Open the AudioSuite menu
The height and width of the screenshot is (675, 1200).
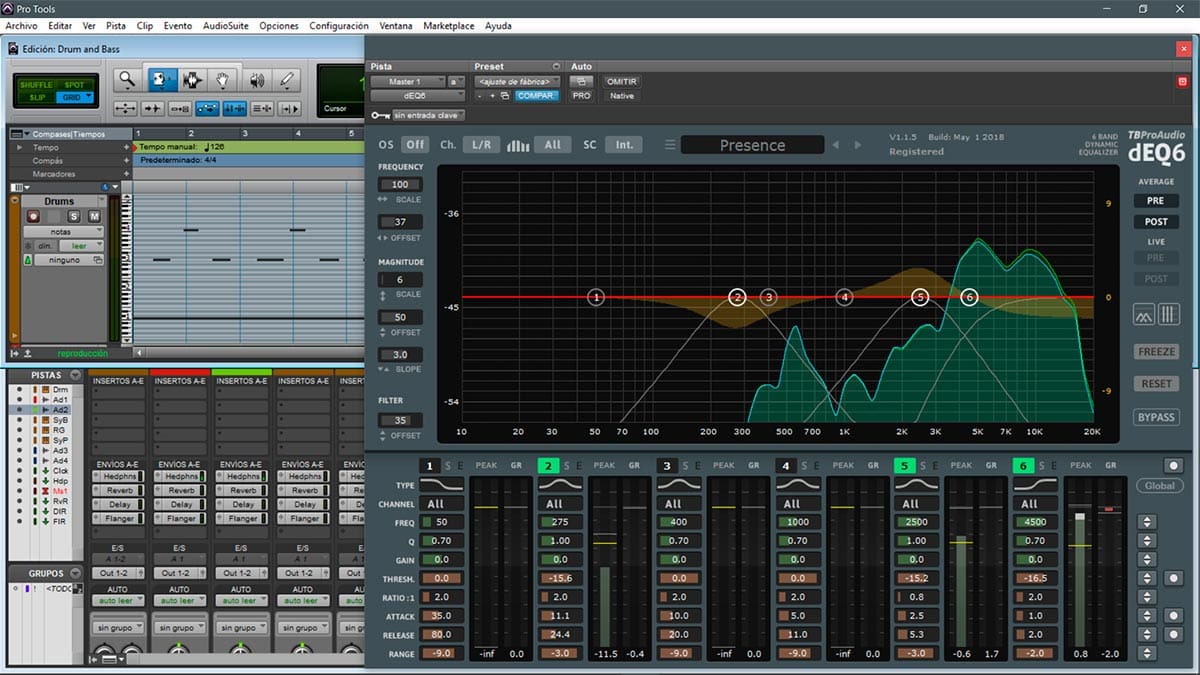(226, 25)
